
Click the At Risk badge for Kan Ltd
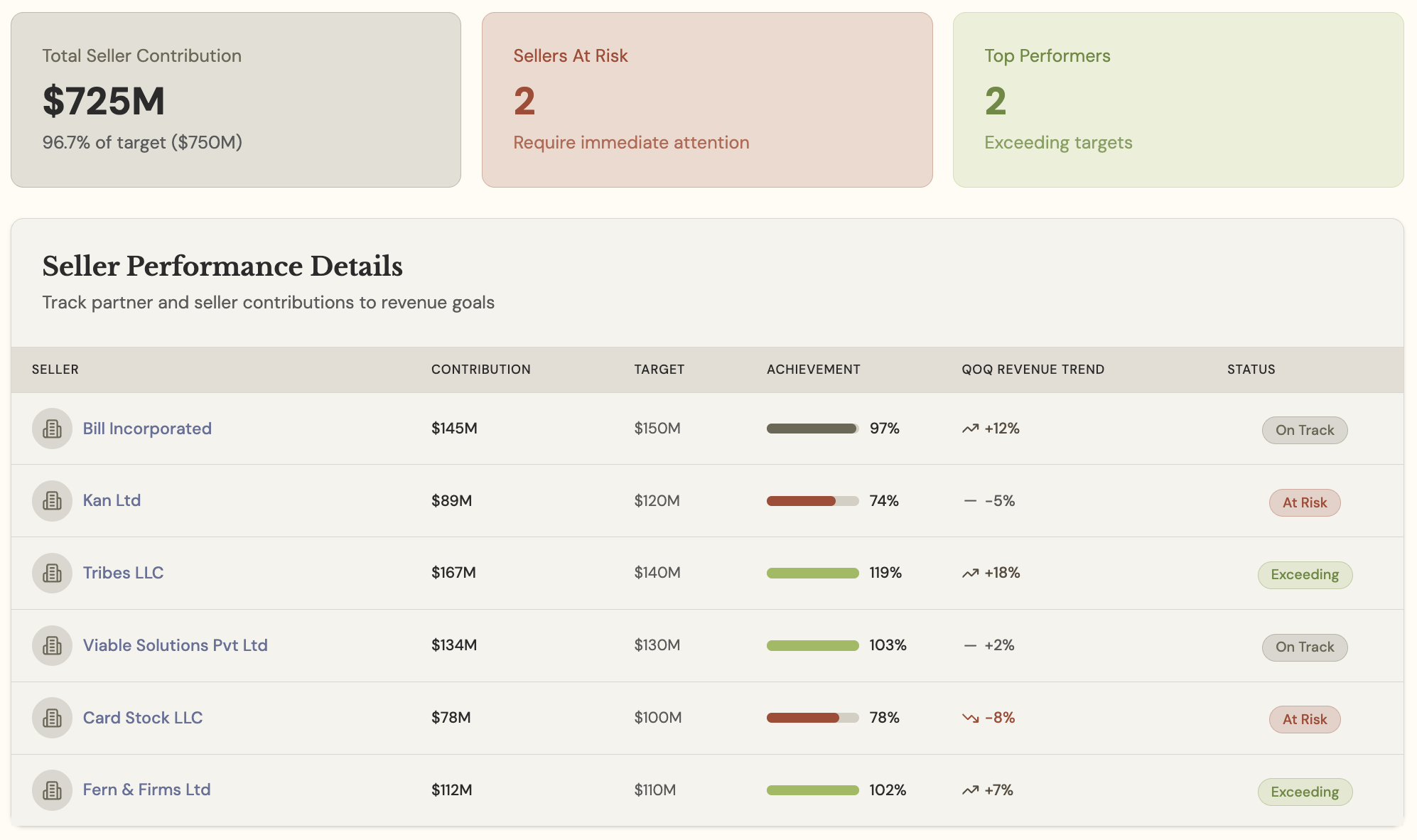(1304, 502)
